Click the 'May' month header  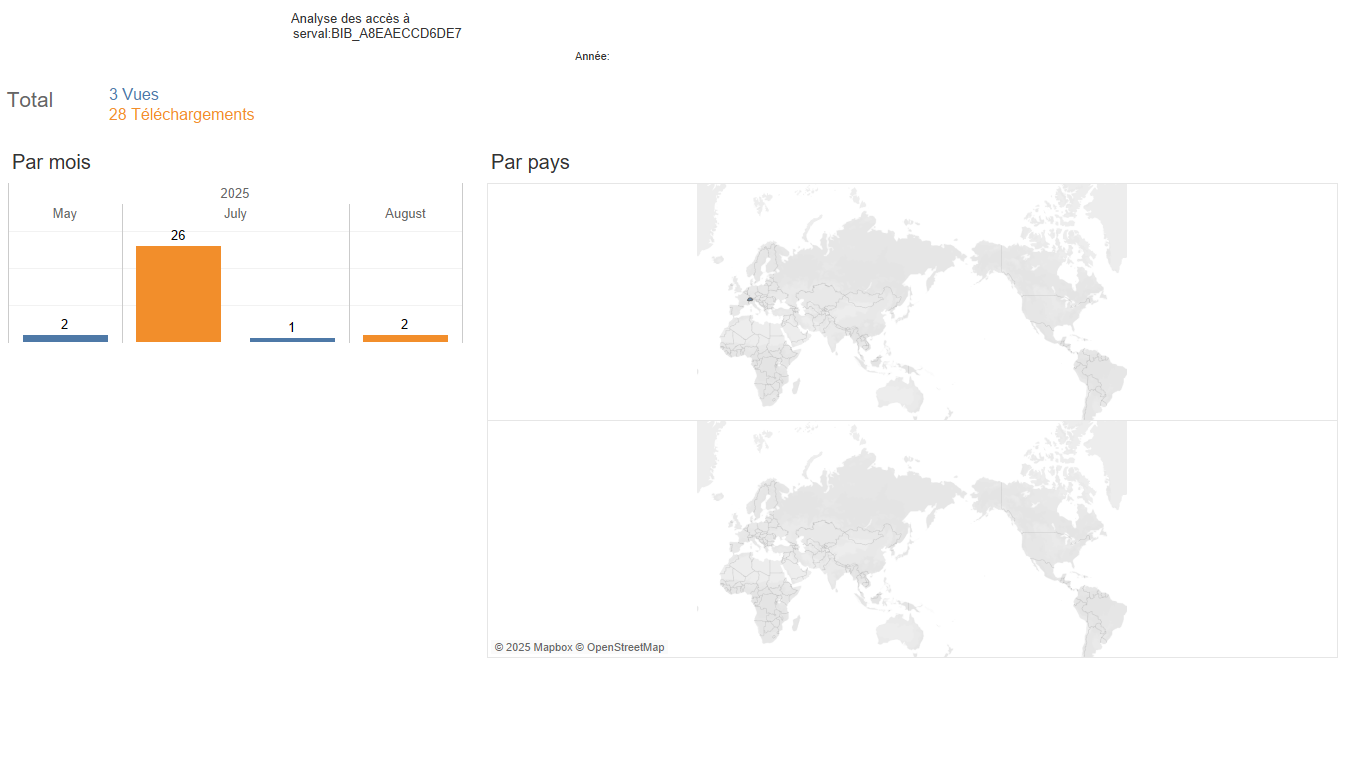pos(65,214)
